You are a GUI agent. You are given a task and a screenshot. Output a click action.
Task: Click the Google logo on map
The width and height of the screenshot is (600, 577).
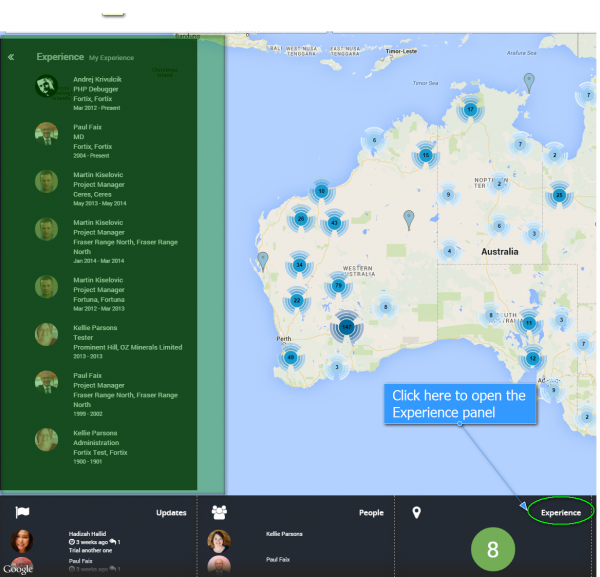point(18,568)
